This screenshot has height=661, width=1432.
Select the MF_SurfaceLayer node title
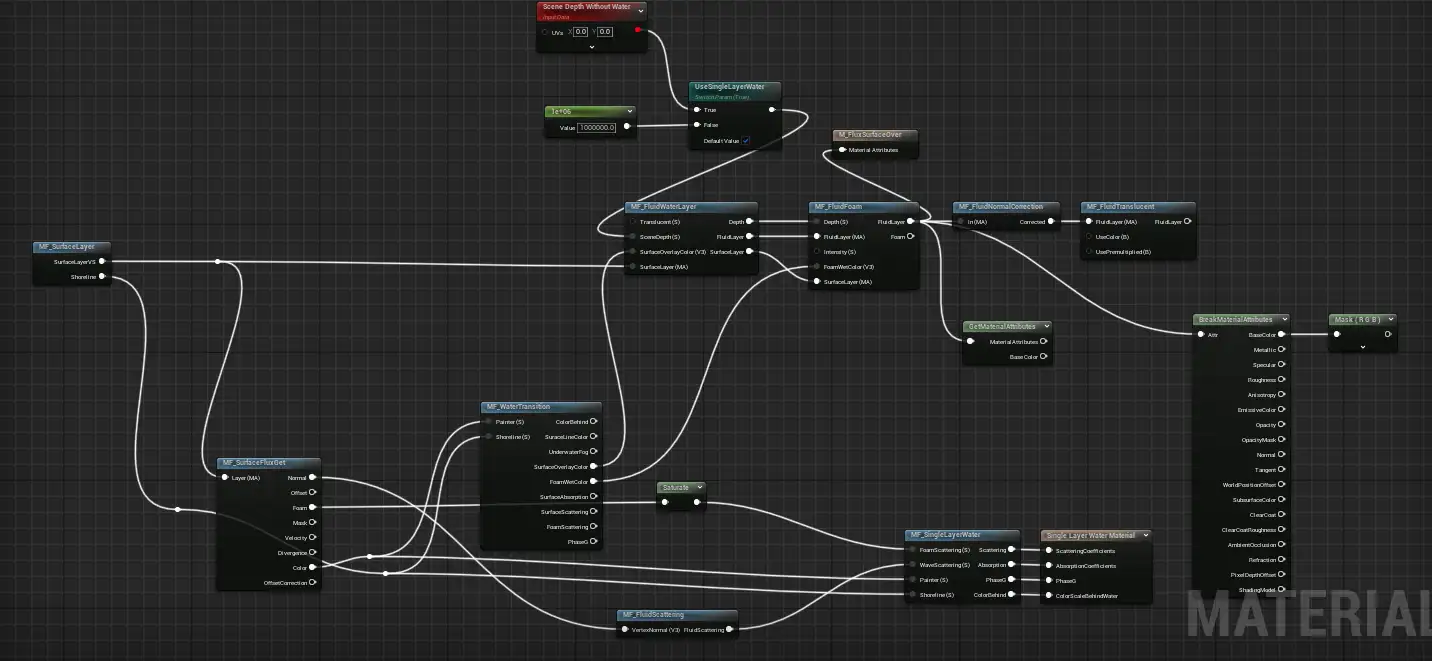[x=67, y=247]
